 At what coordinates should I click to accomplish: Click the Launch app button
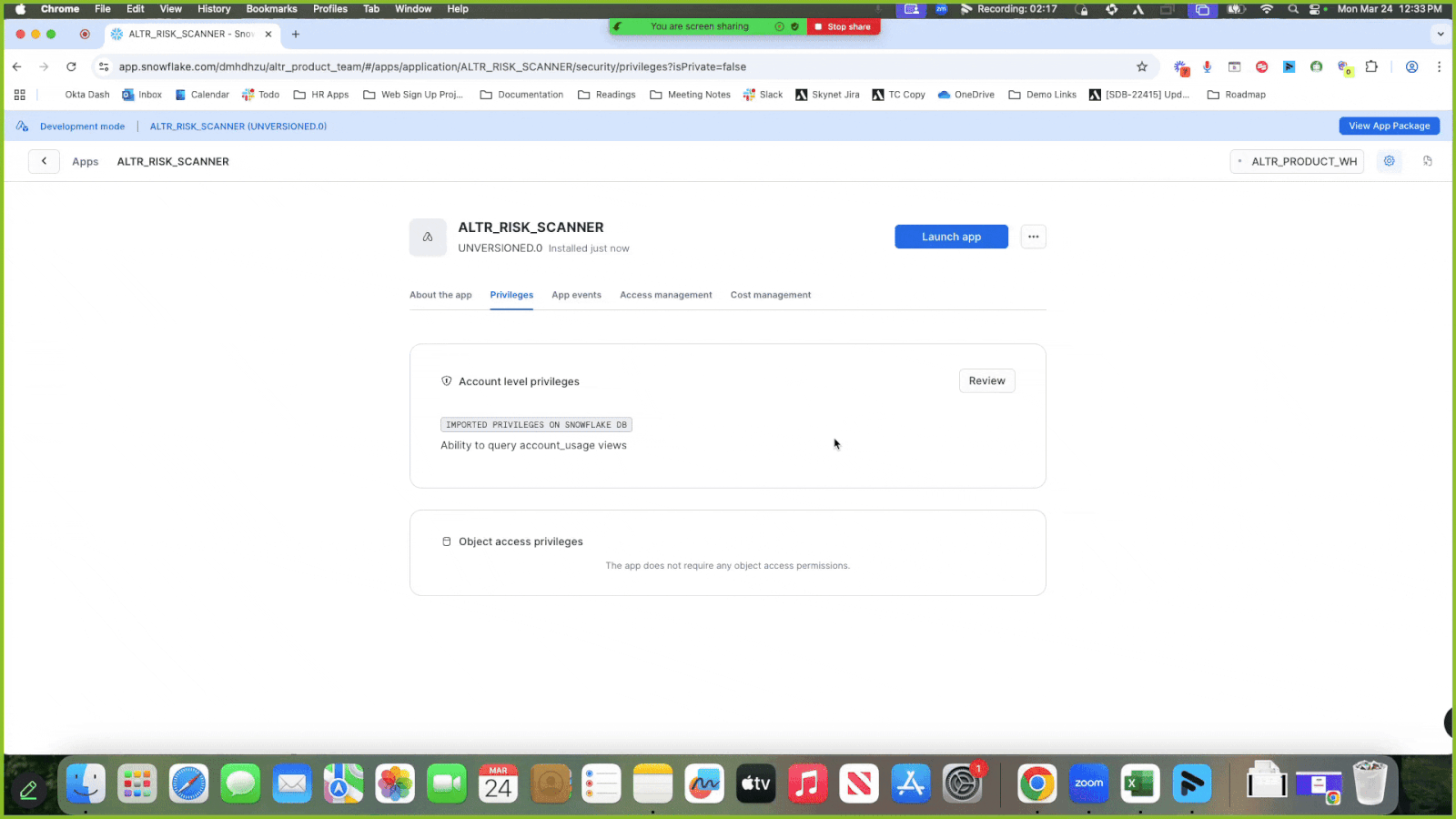(951, 236)
